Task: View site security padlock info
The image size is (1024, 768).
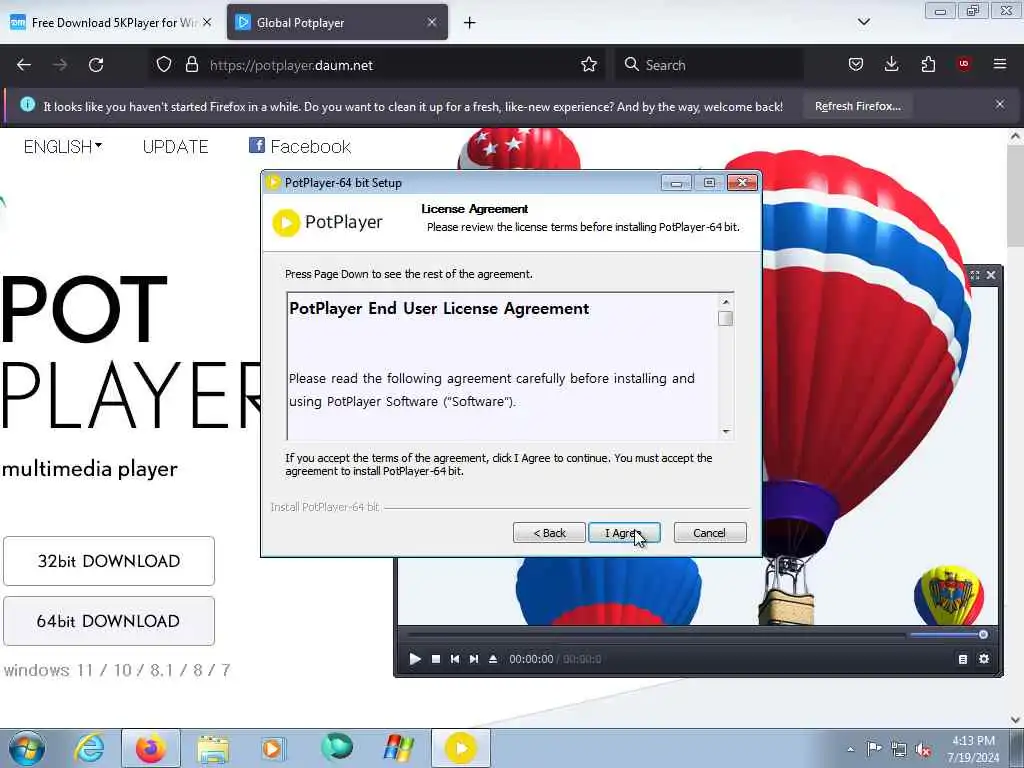Action: [191, 65]
